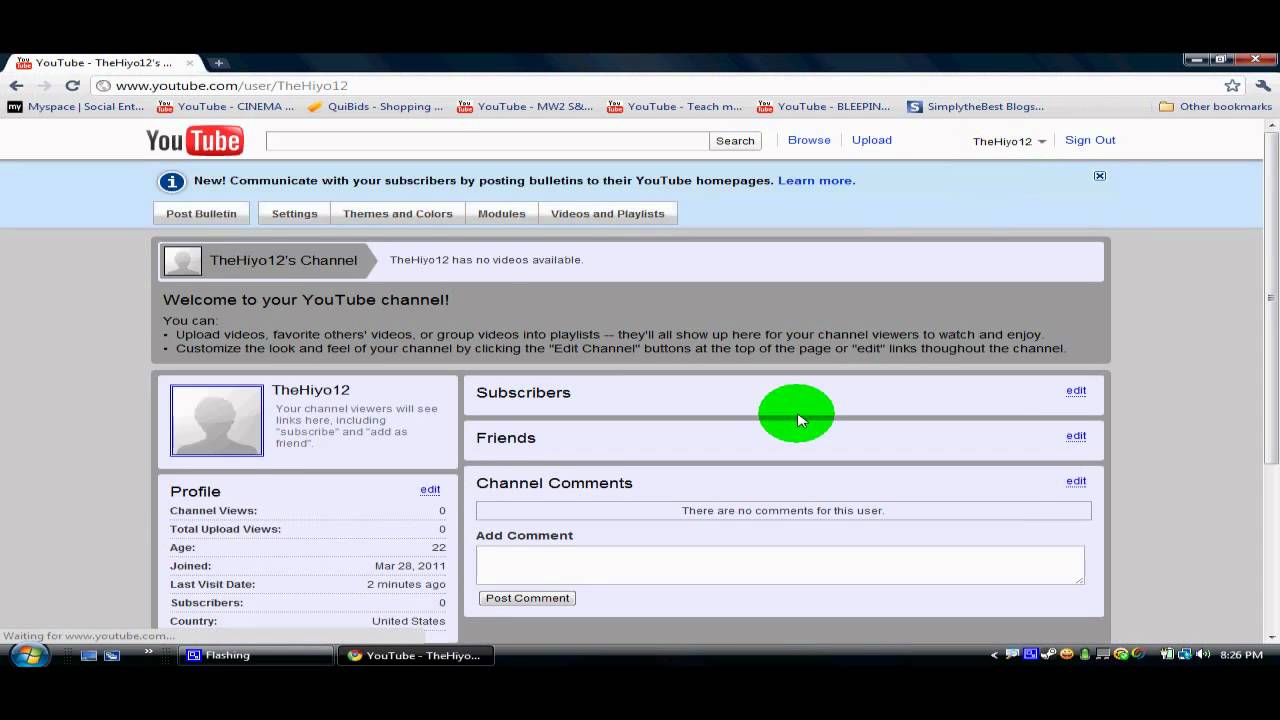The image size is (1280, 720).
Task: Open the Upload link
Action: pos(872,140)
